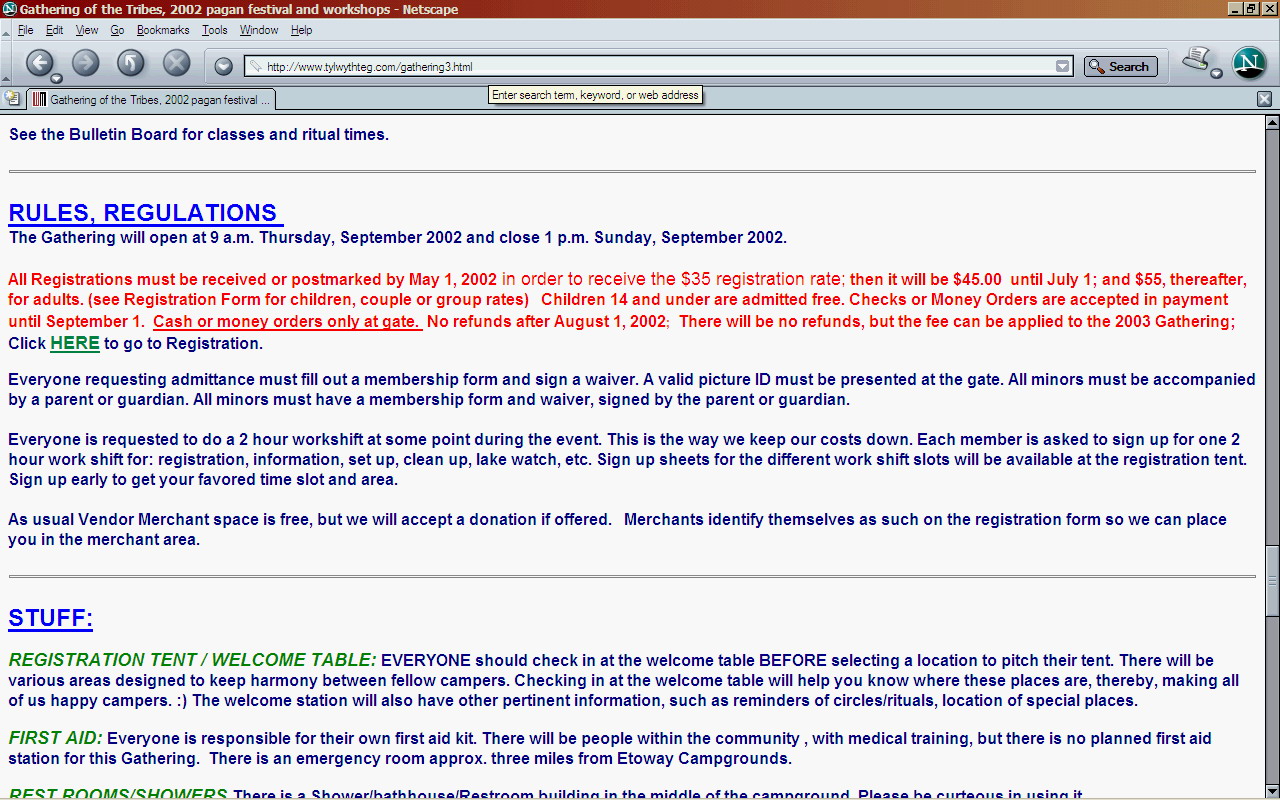This screenshot has height=800, width=1280.
Task: Open the File menu
Action: click(x=25, y=30)
